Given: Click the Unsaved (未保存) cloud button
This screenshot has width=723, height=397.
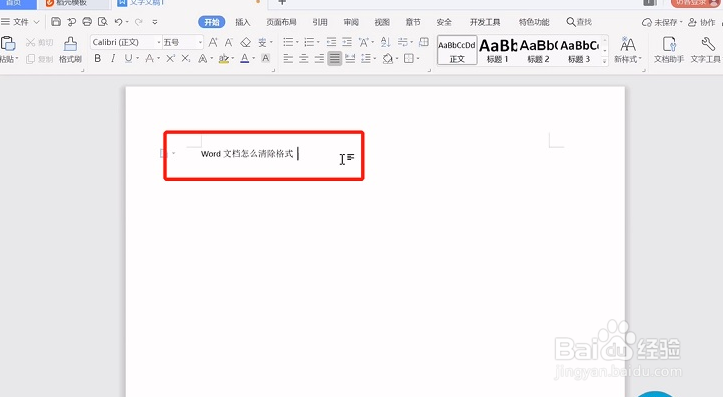Looking at the screenshot, I should 662,22.
